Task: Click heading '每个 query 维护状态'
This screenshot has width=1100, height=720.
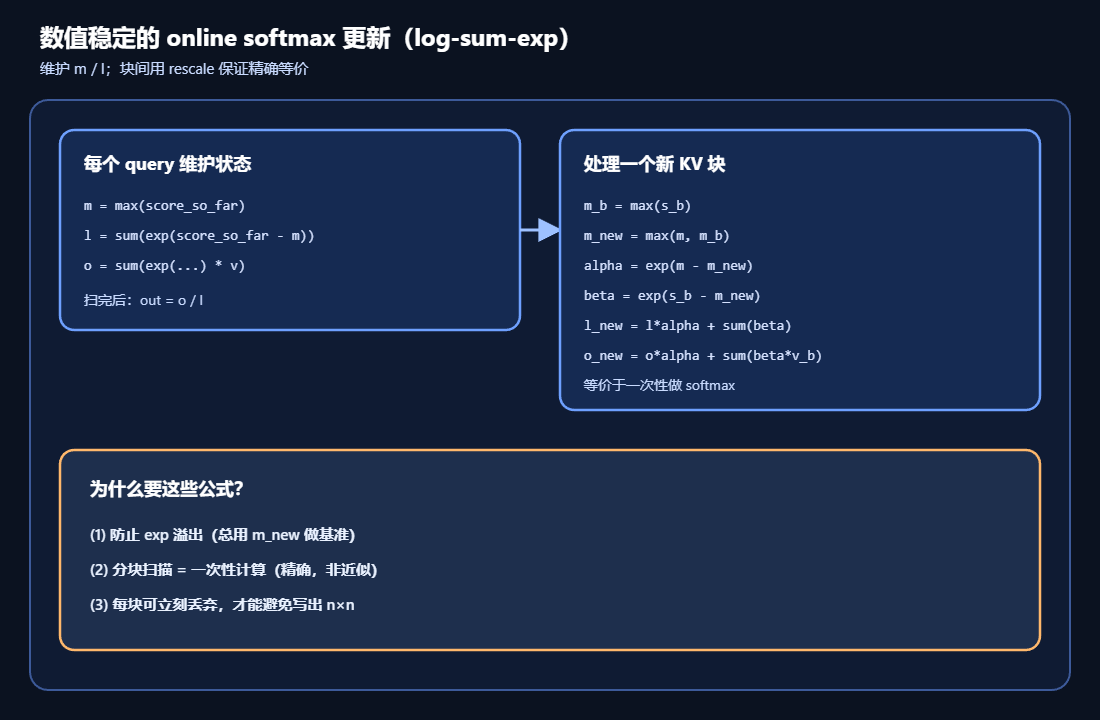Action: click(x=167, y=164)
